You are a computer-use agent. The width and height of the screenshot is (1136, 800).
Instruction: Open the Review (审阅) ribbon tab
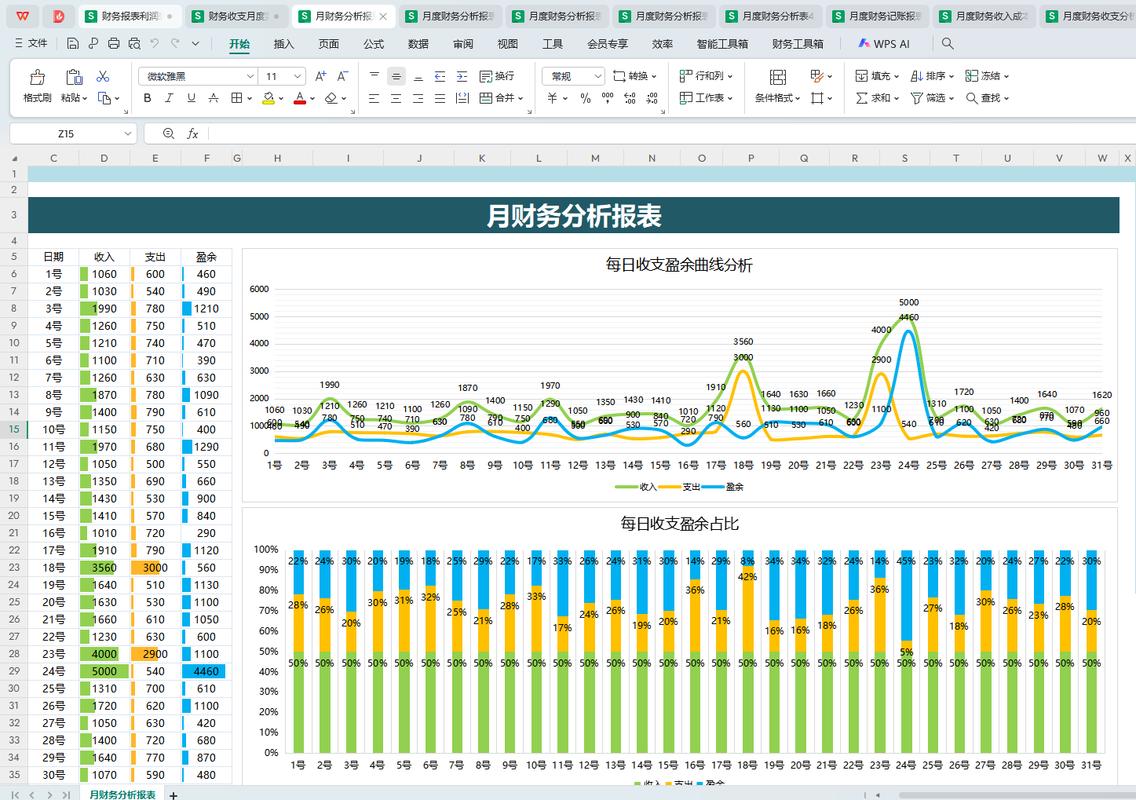463,43
